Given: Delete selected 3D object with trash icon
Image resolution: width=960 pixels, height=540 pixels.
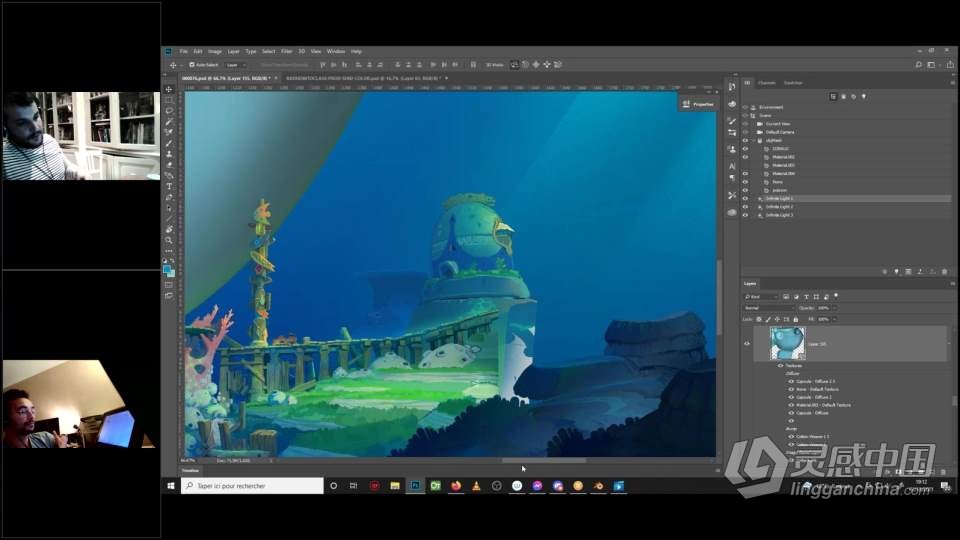Looking at the screenshot, I should [x=944, y=271].
